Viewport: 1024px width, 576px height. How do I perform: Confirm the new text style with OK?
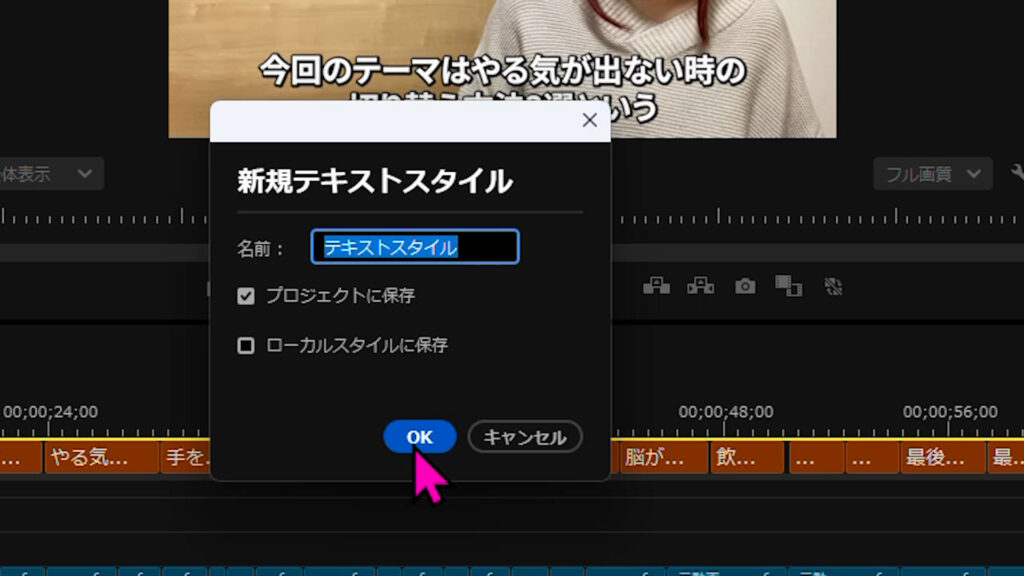coord(417,437)
